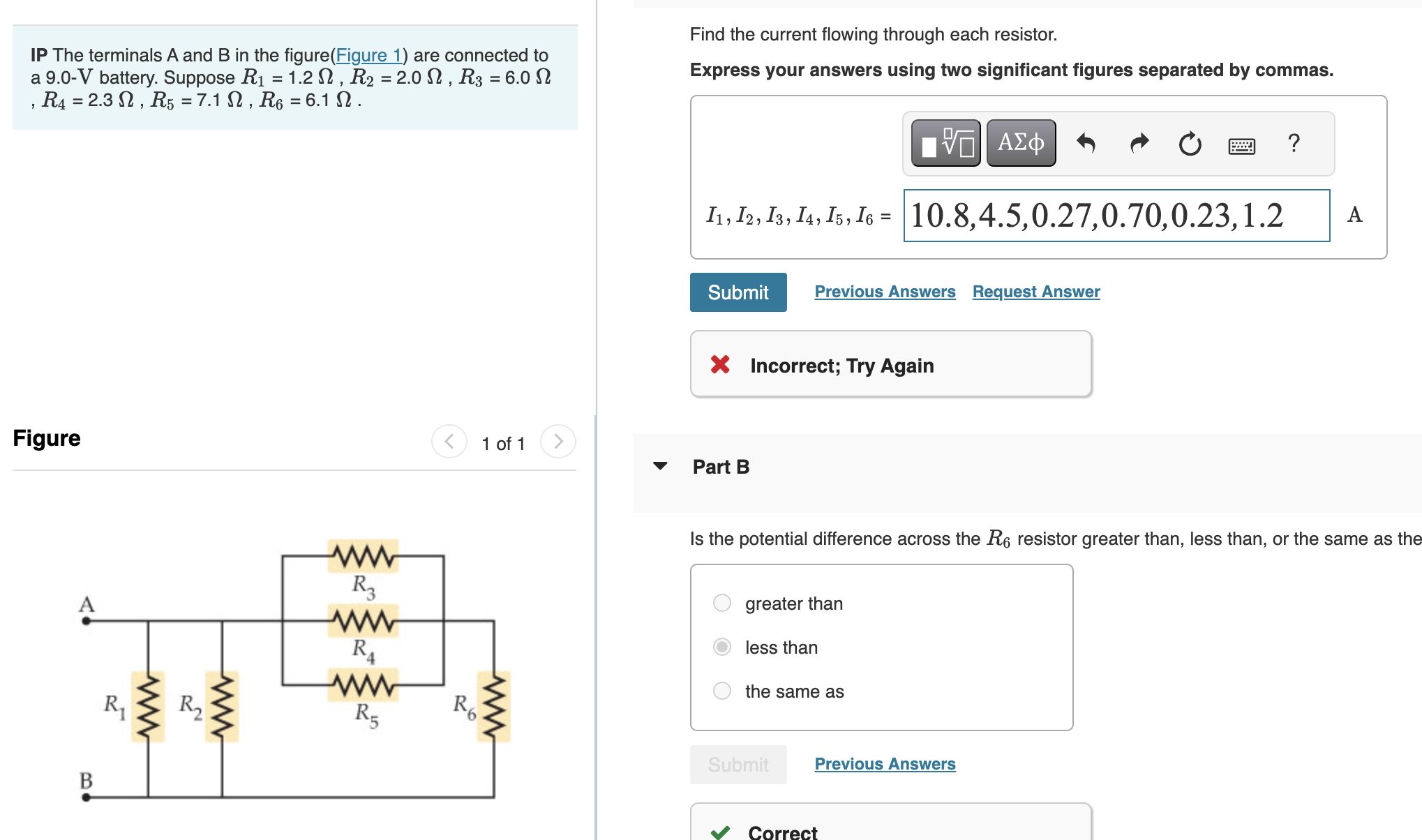Click the question mark help icon
Image resolution: width=1422 pixels, height=840 pixels.
[1294, 143]
